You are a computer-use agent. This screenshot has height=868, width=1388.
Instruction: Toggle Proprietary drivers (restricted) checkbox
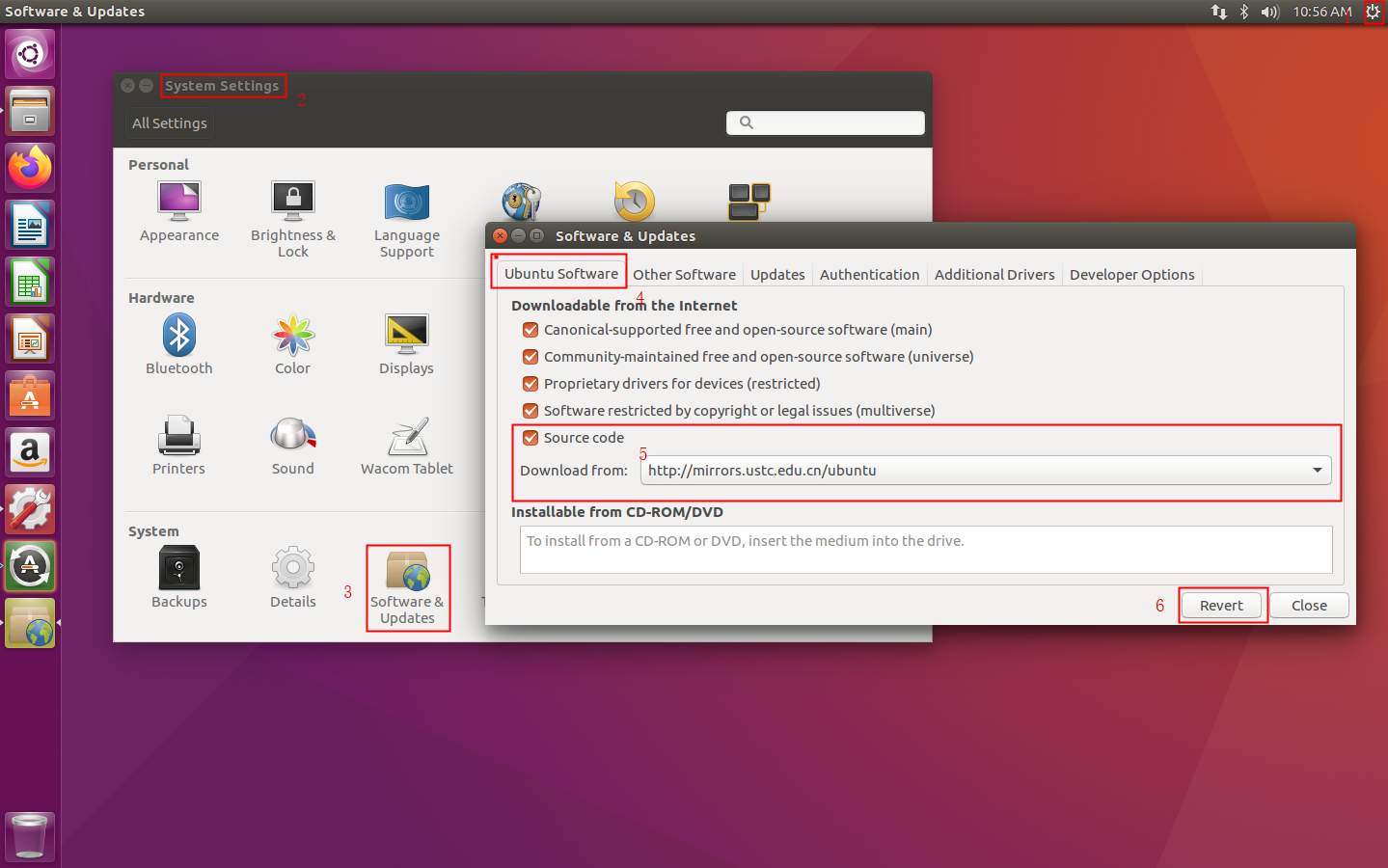(531, 384)
